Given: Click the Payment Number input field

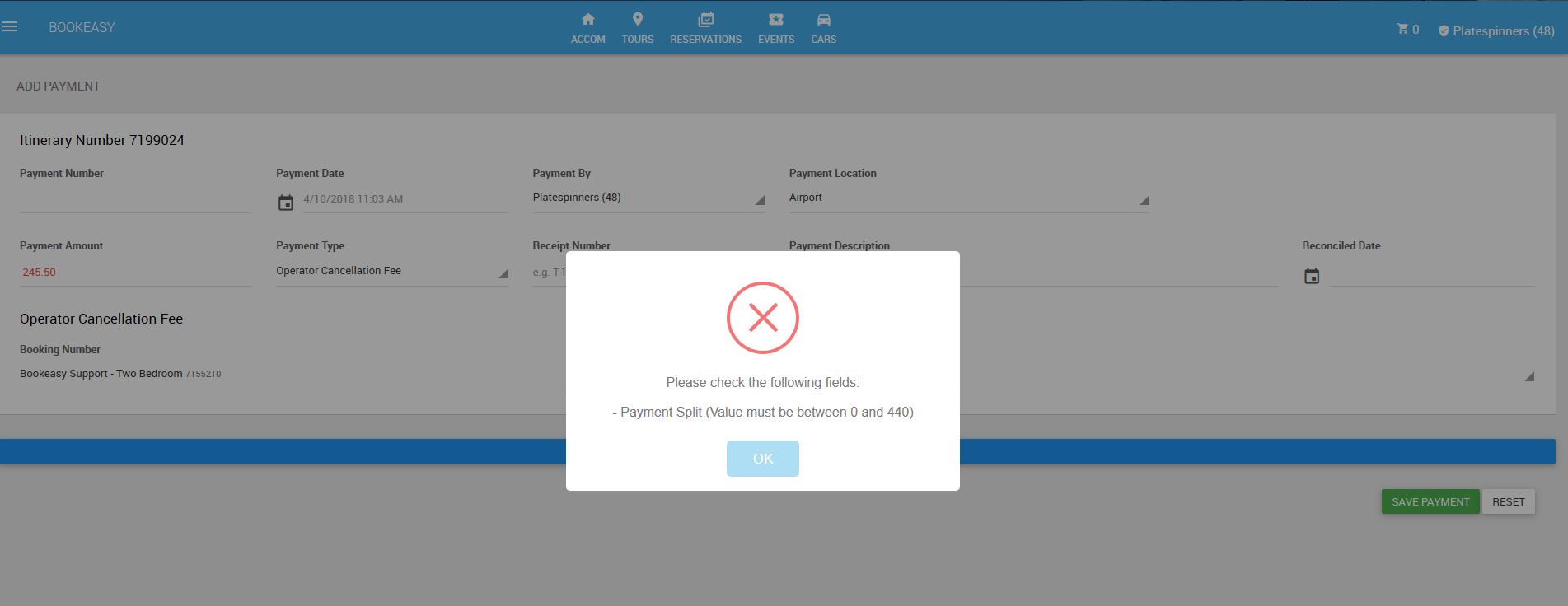Looking at the screenshot, I should [x=135, y=199].
